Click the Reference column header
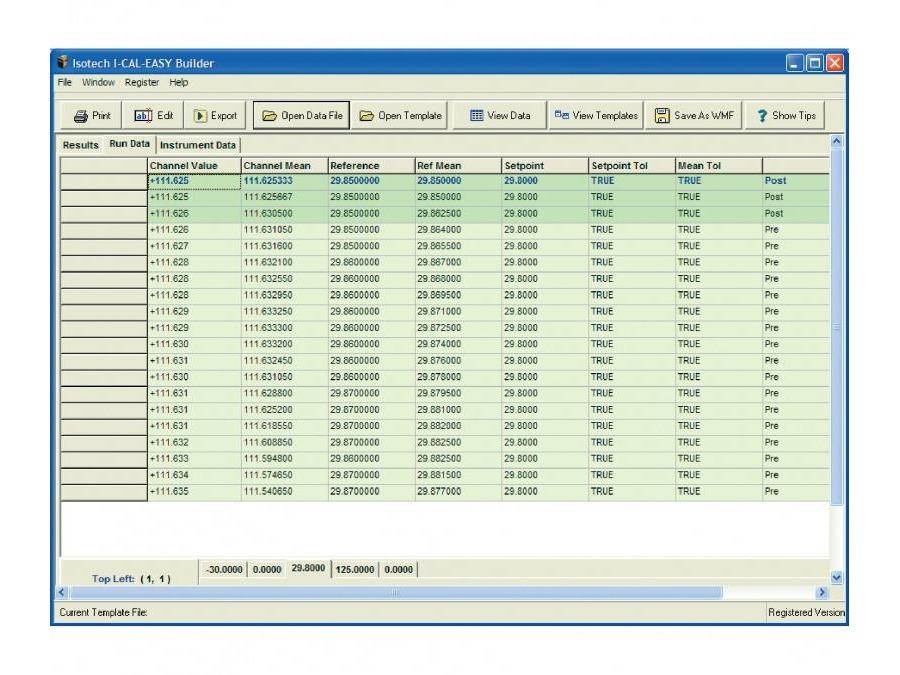 point(371,165)
